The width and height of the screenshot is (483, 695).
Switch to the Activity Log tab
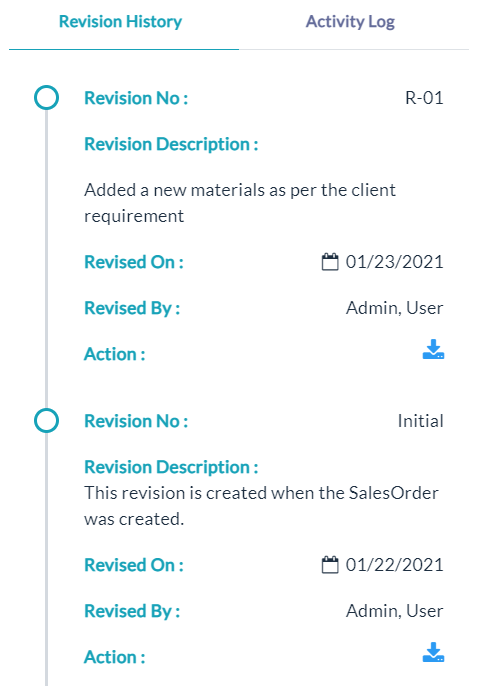coord(350,22)
